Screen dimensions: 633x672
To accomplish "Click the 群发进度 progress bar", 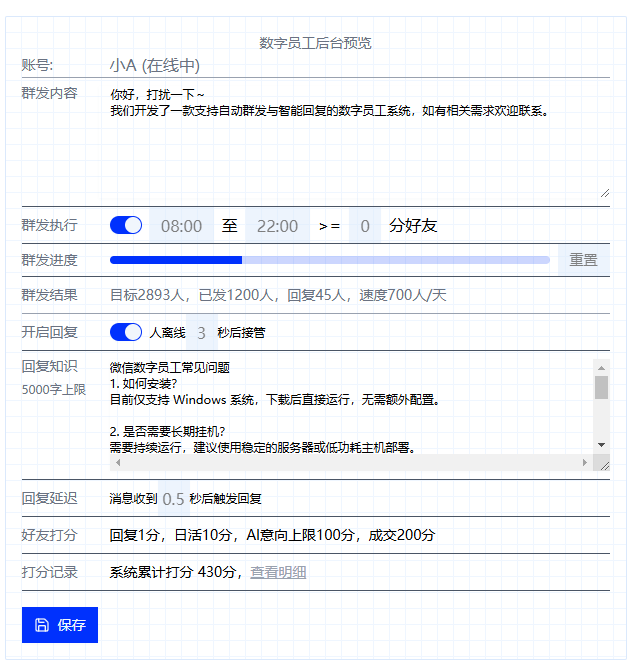I will coord(330,260).
